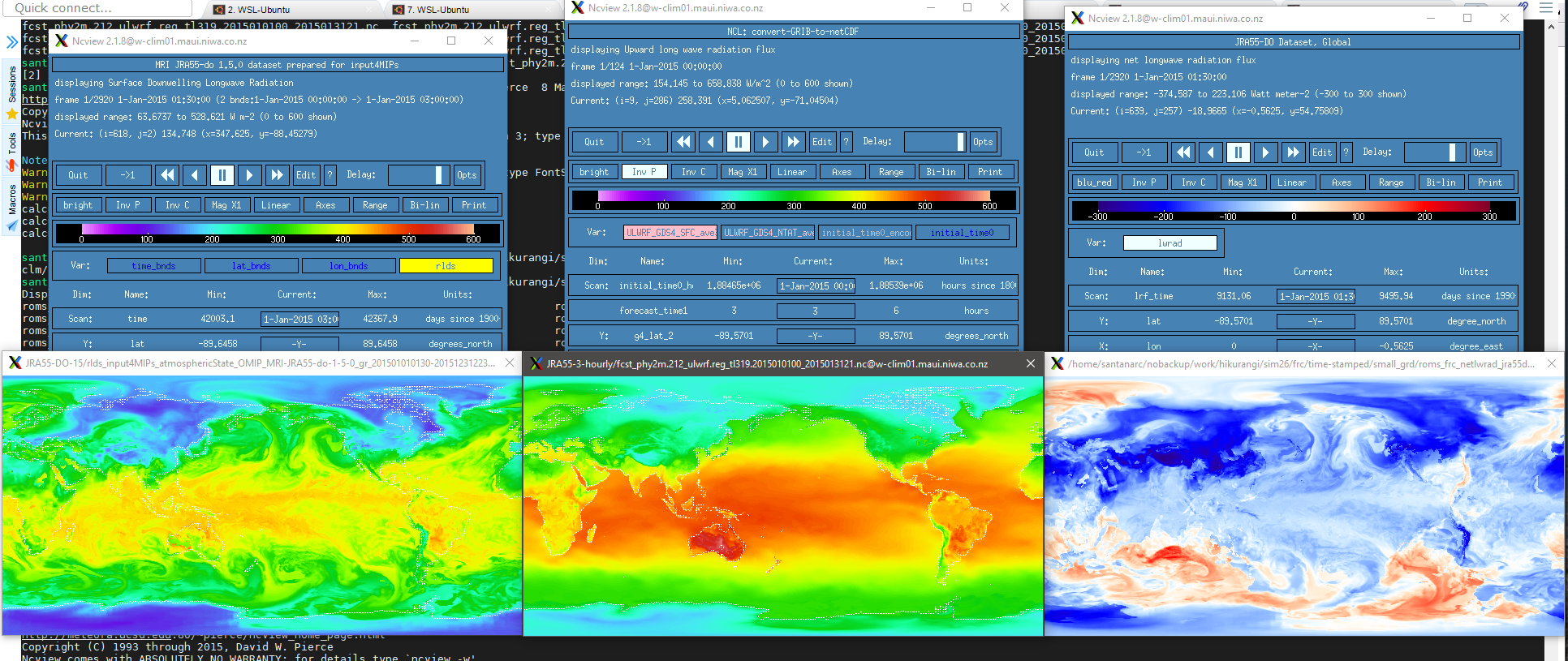The image size is (1568, 661).
Task: Toggle Bi-lin interpolation in the MRI JRA55-do window
Action: (424, 205)
